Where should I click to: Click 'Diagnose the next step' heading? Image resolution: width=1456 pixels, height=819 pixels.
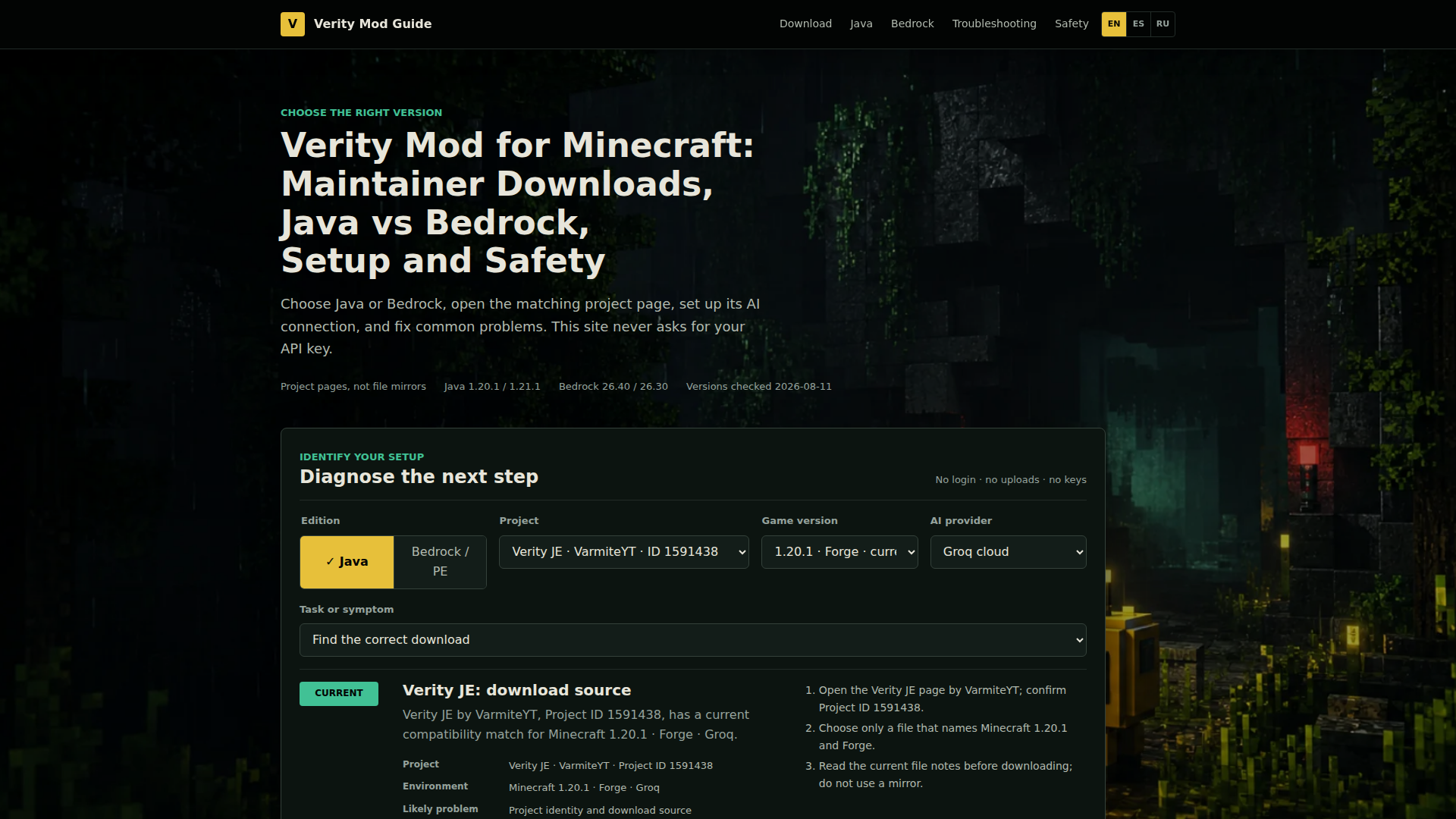[x=419, y=476]
